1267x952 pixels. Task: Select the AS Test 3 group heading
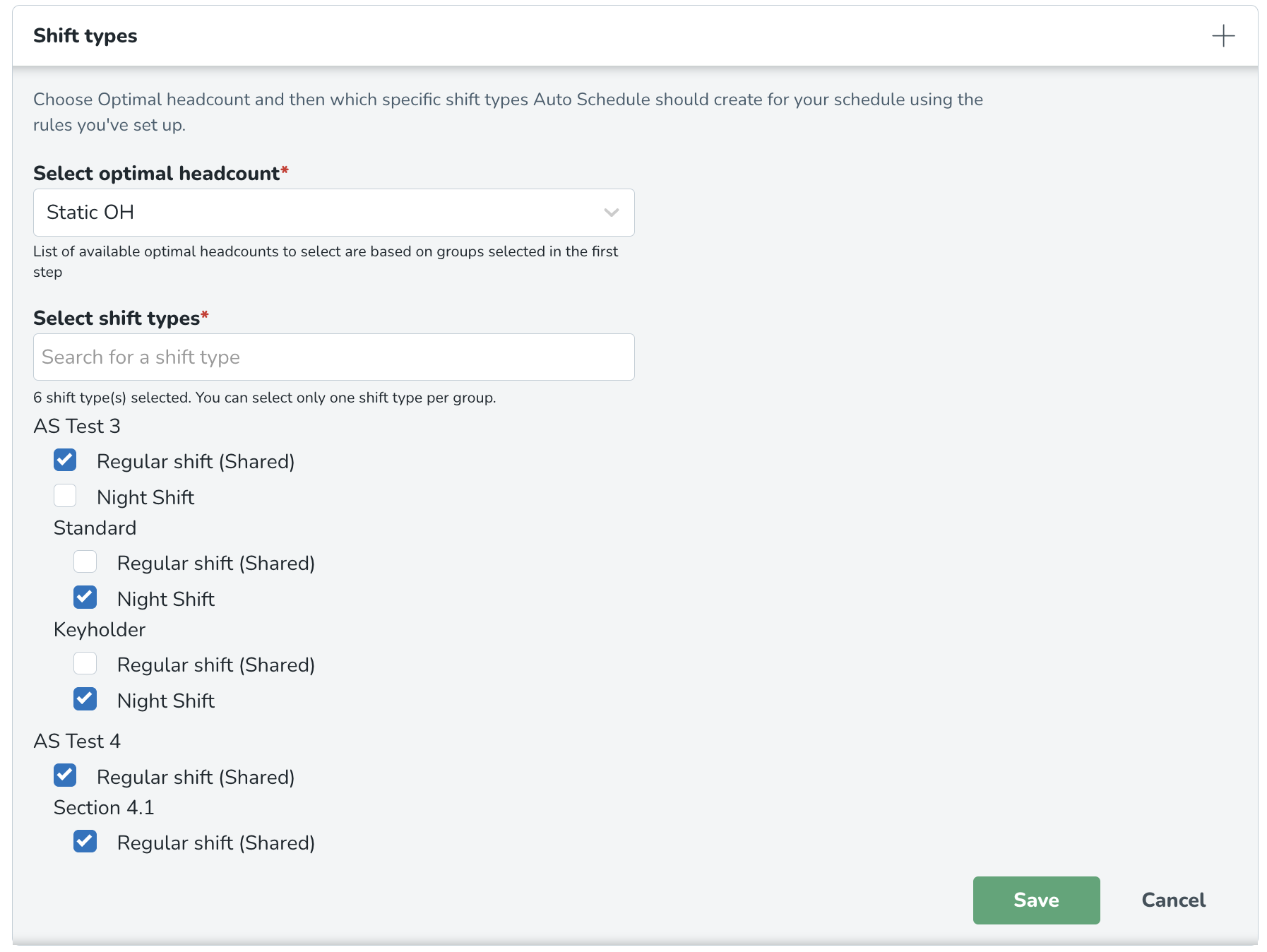tap(77, 427)
